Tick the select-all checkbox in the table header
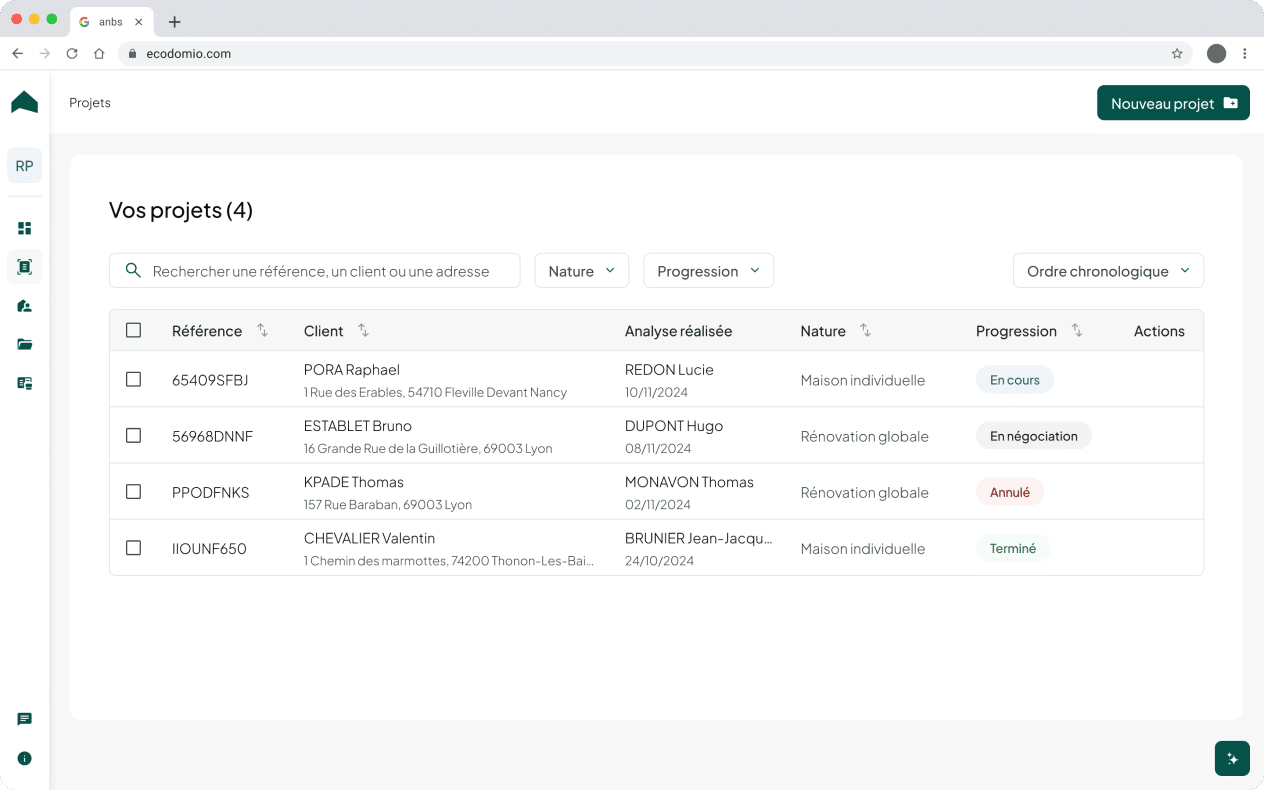The height and width of the screenshot is (790, 1264). [134, 330]
